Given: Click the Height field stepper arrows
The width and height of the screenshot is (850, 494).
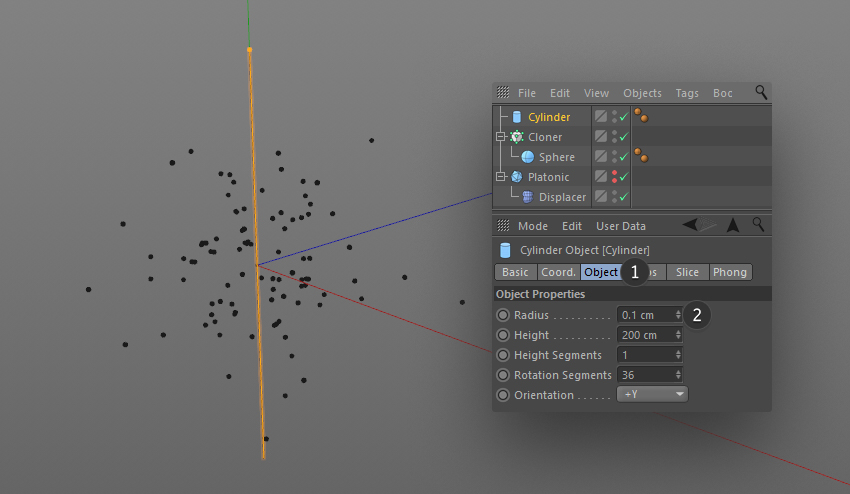Looking at the screenshot, I should pyautogui.click(x=678, y=335).
